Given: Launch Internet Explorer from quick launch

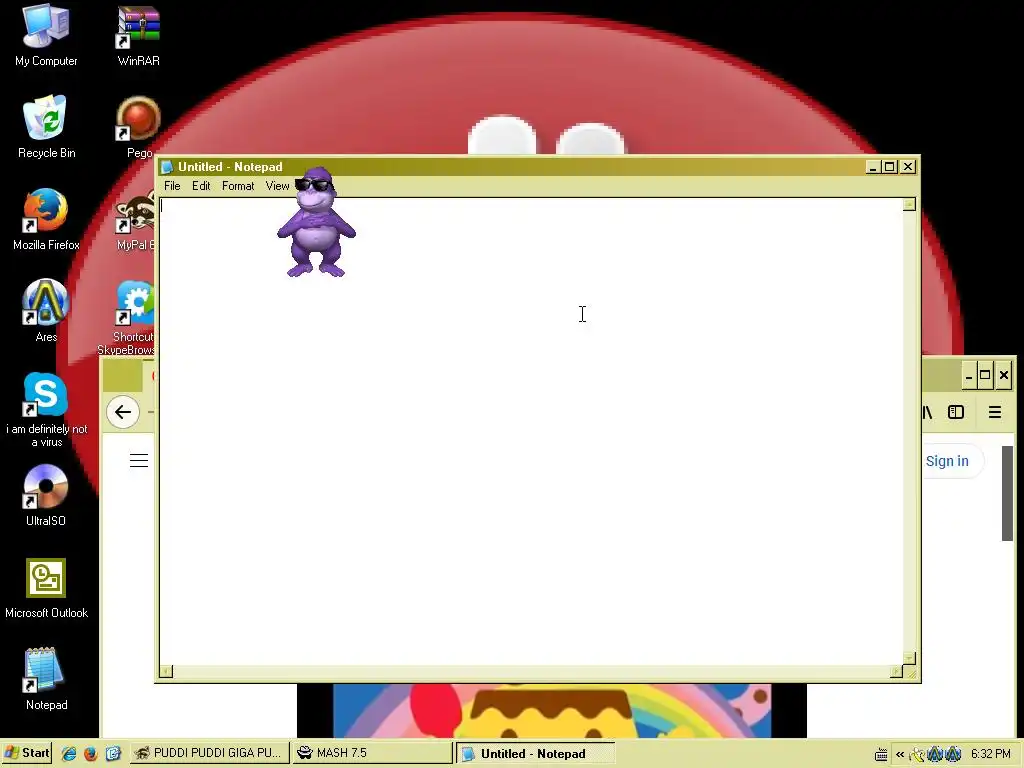Looking at the screenshot, I should [x=69, y=754].
